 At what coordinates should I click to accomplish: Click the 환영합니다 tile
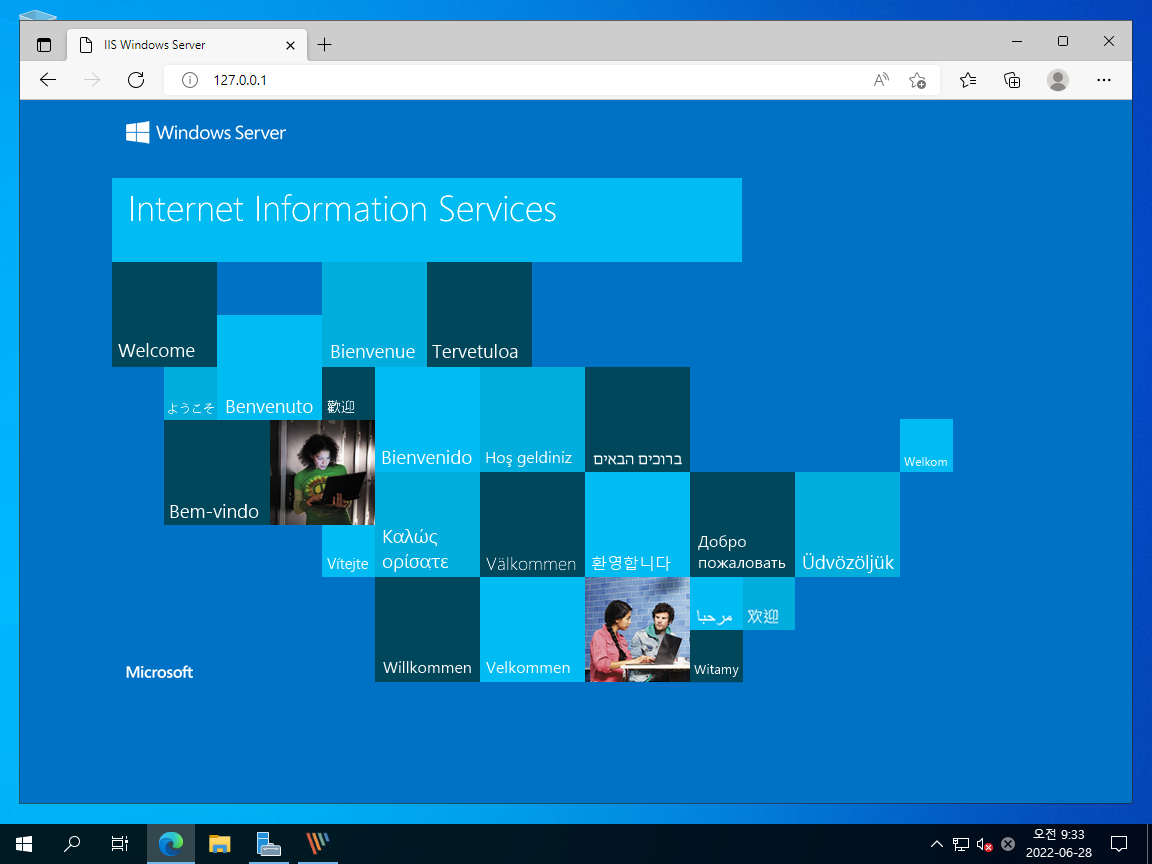(638, 525)
